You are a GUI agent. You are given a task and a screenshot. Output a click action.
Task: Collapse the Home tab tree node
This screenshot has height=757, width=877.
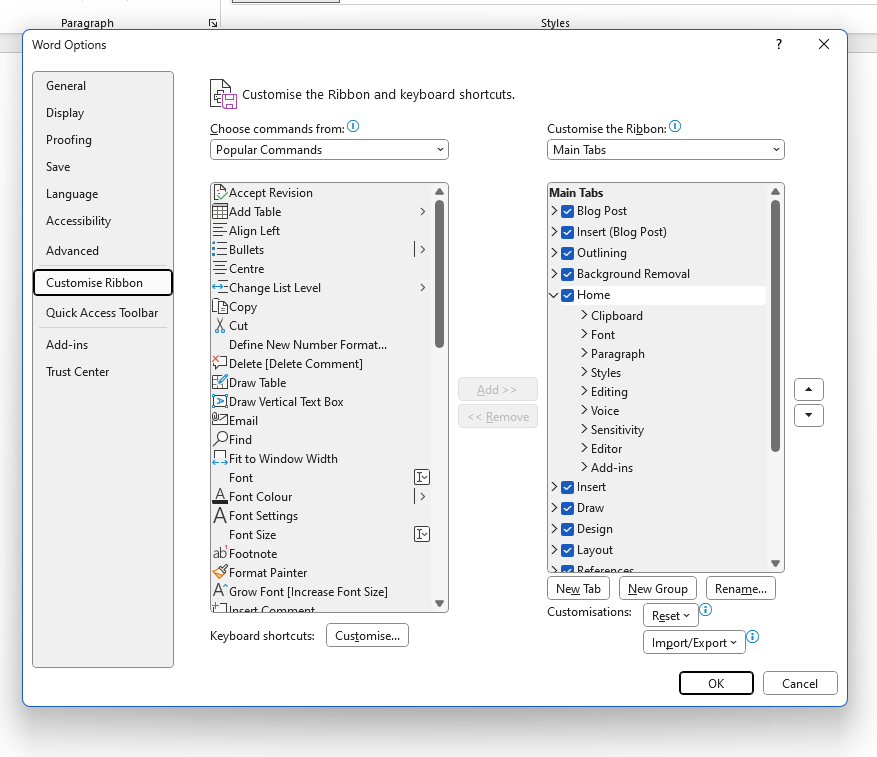click(x=554, y=295)
